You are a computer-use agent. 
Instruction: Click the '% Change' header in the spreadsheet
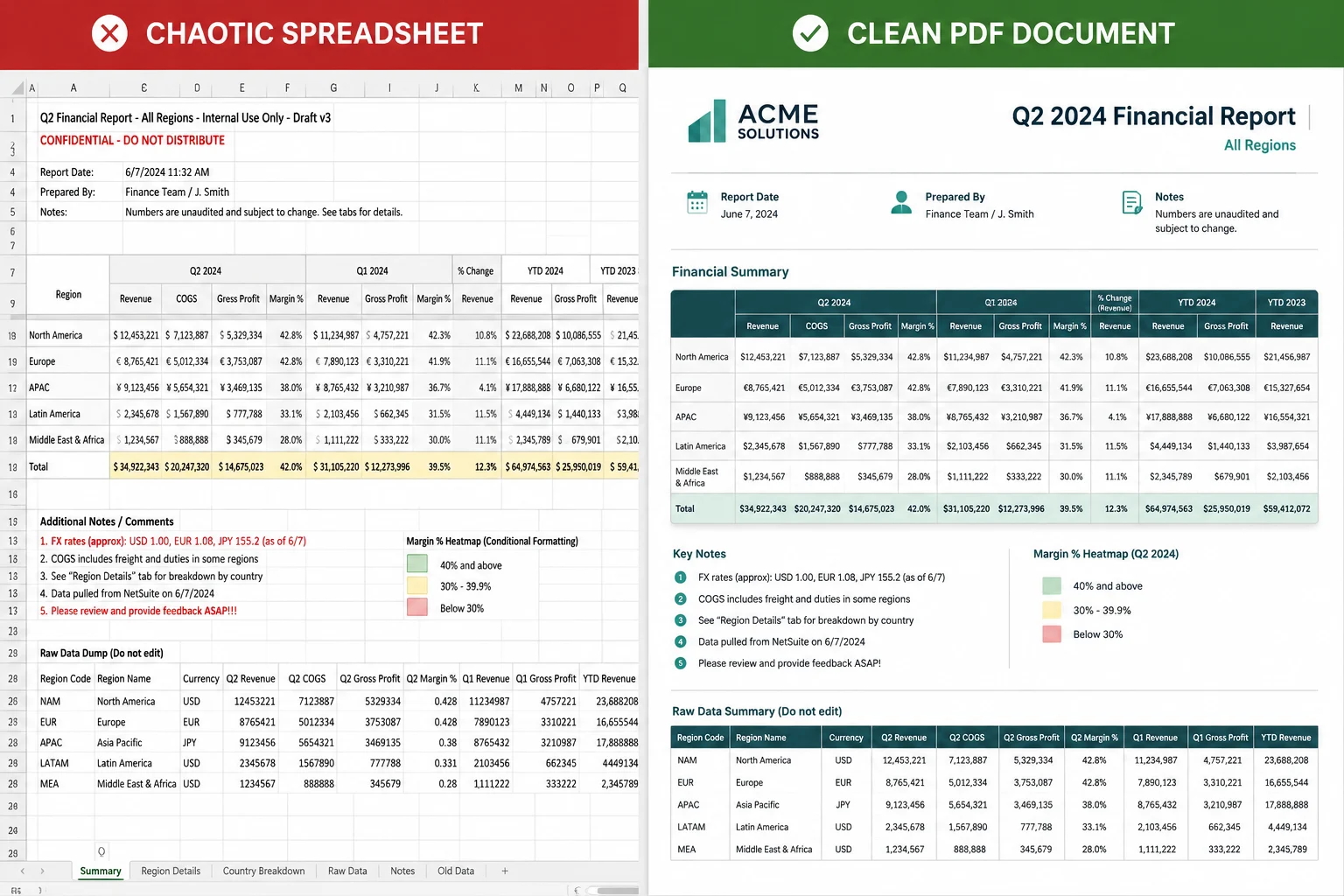475,271
